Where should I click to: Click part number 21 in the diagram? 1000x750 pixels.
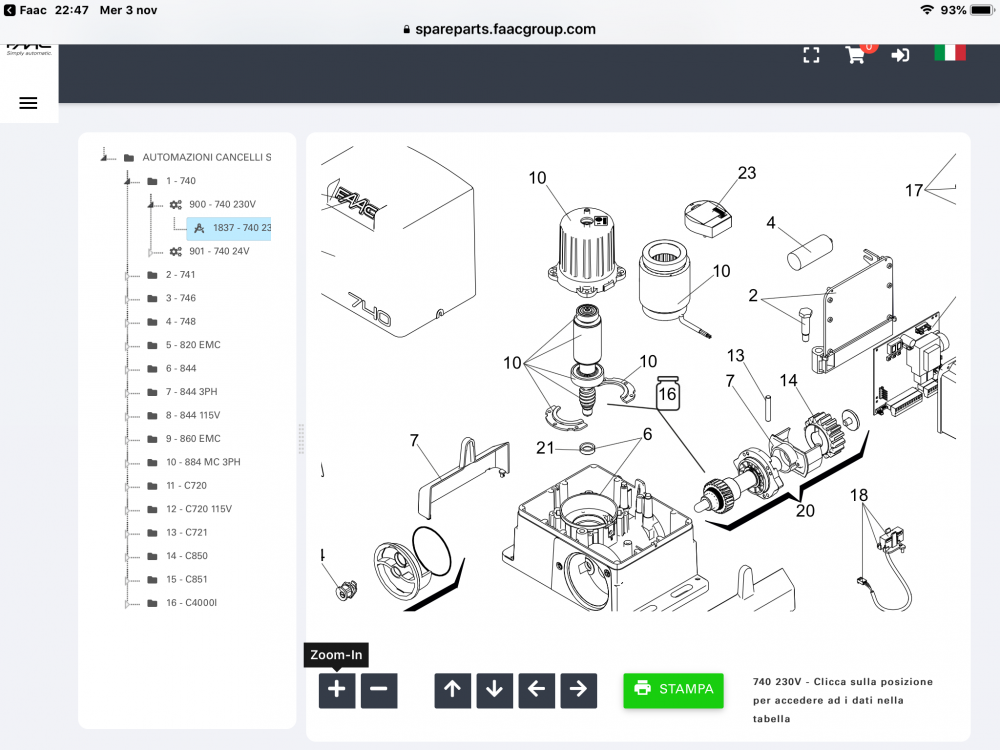pyautogui.click(x=545, y=448)
